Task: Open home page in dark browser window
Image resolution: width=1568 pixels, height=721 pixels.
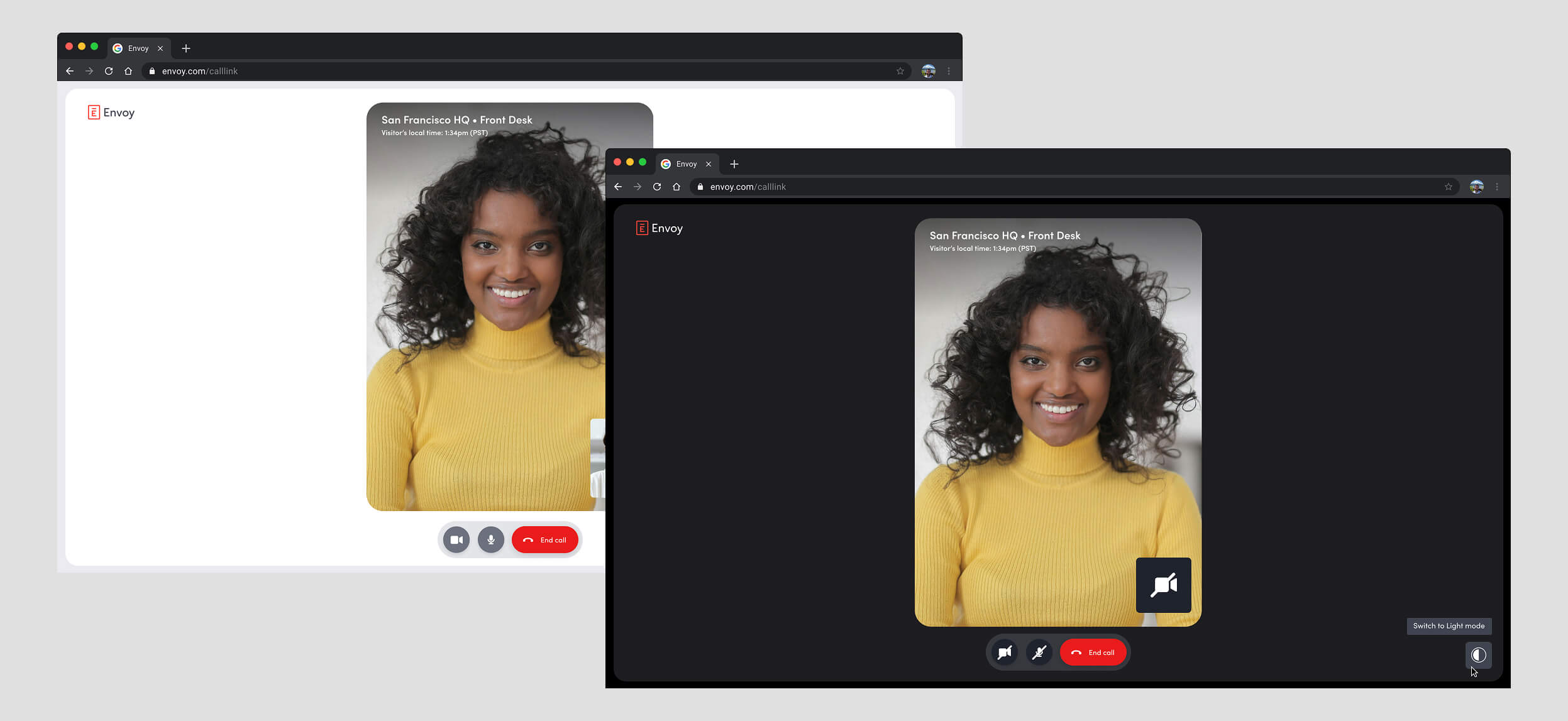Action: (676, 187)
